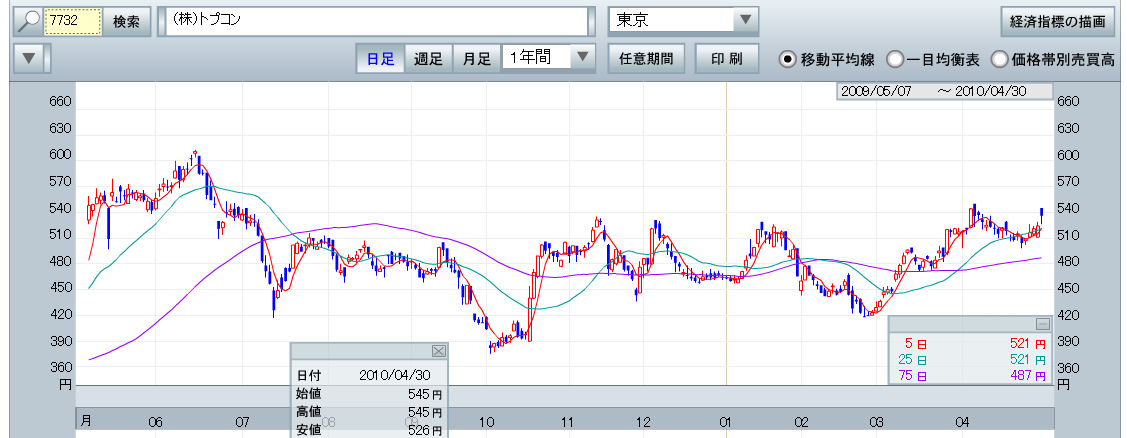Image resolution: width=1127 pixels, height=438 pixels.
Task: Click the 検索 search button
Action: (x=127, y=21)
